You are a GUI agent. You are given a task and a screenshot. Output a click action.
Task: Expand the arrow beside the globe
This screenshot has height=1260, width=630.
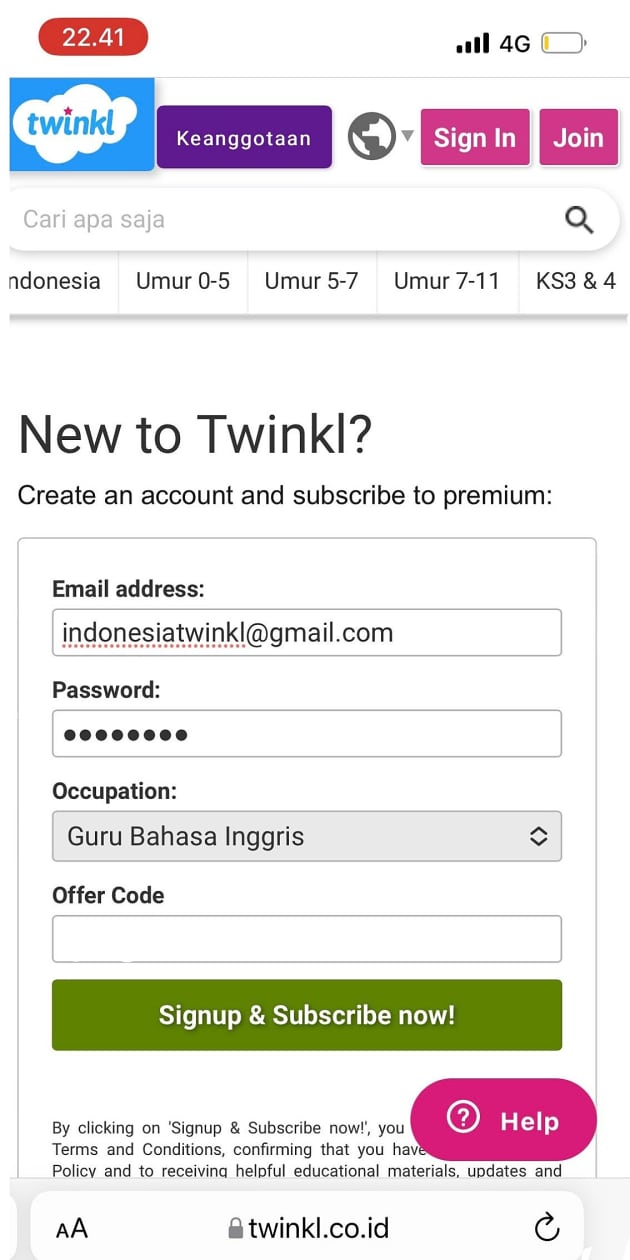[407, 135]
